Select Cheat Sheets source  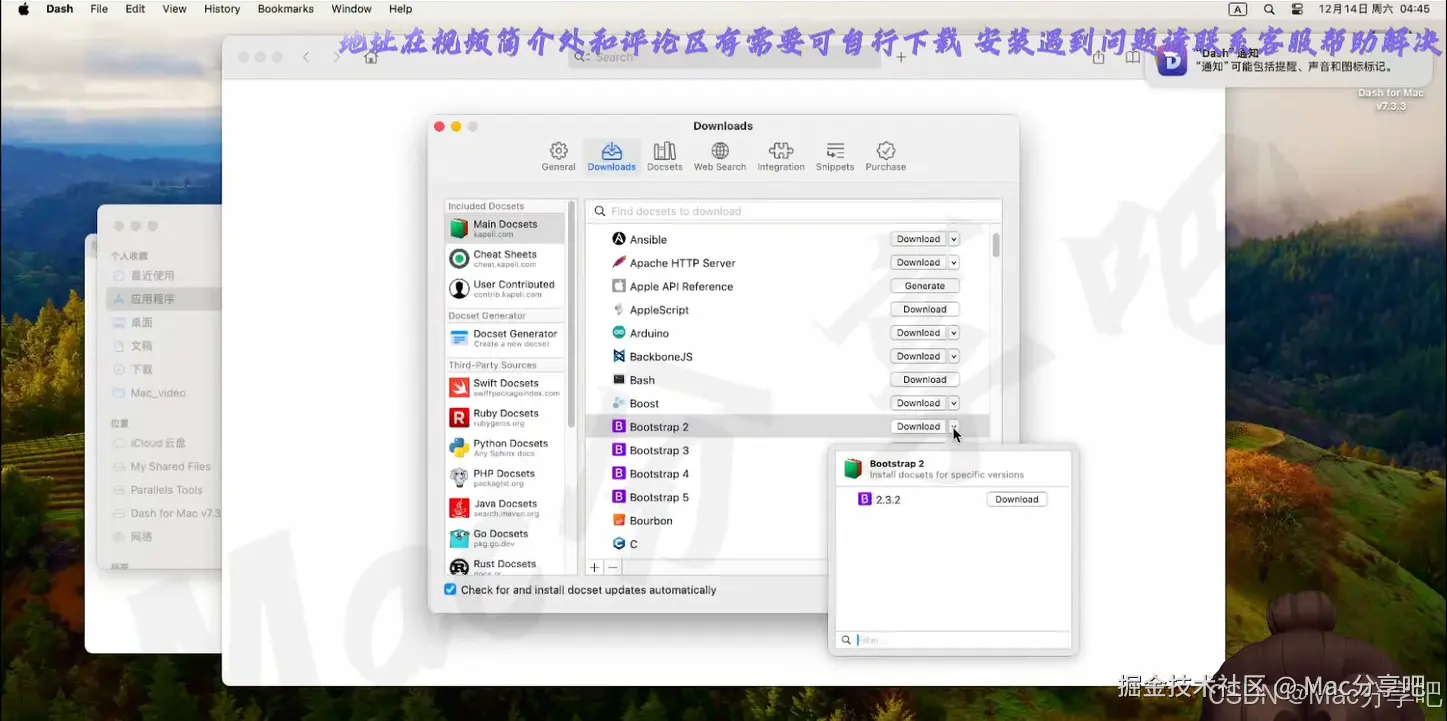(505, 258)
